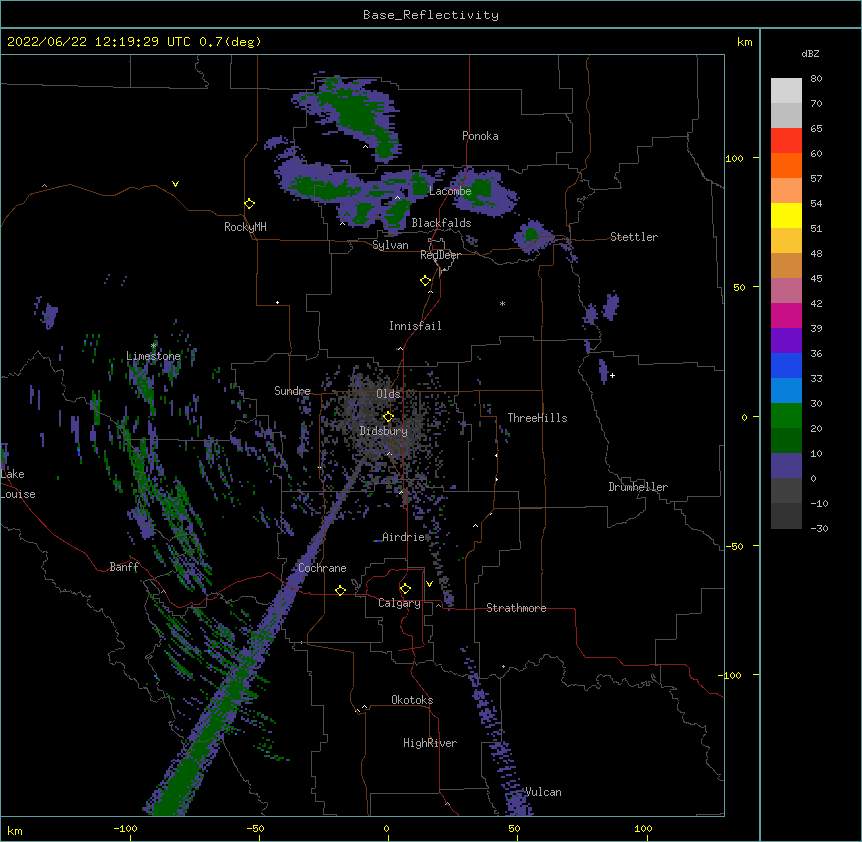Click the yellow marker west of Calgary near Cochrane
862x842 pixels.
tap(340, 590)
